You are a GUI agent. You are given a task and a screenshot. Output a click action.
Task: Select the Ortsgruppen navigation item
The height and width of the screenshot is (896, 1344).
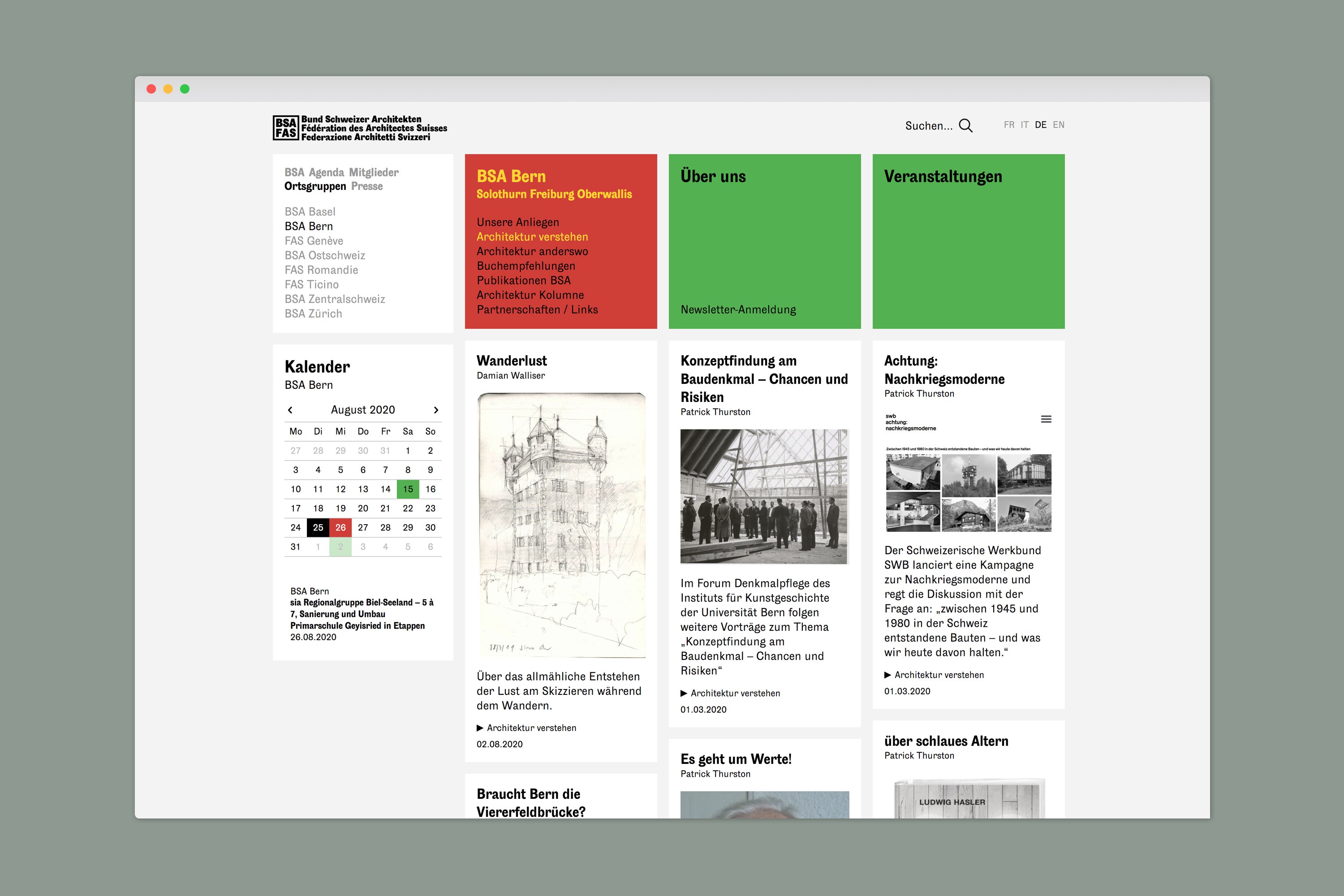pos(315,186)
